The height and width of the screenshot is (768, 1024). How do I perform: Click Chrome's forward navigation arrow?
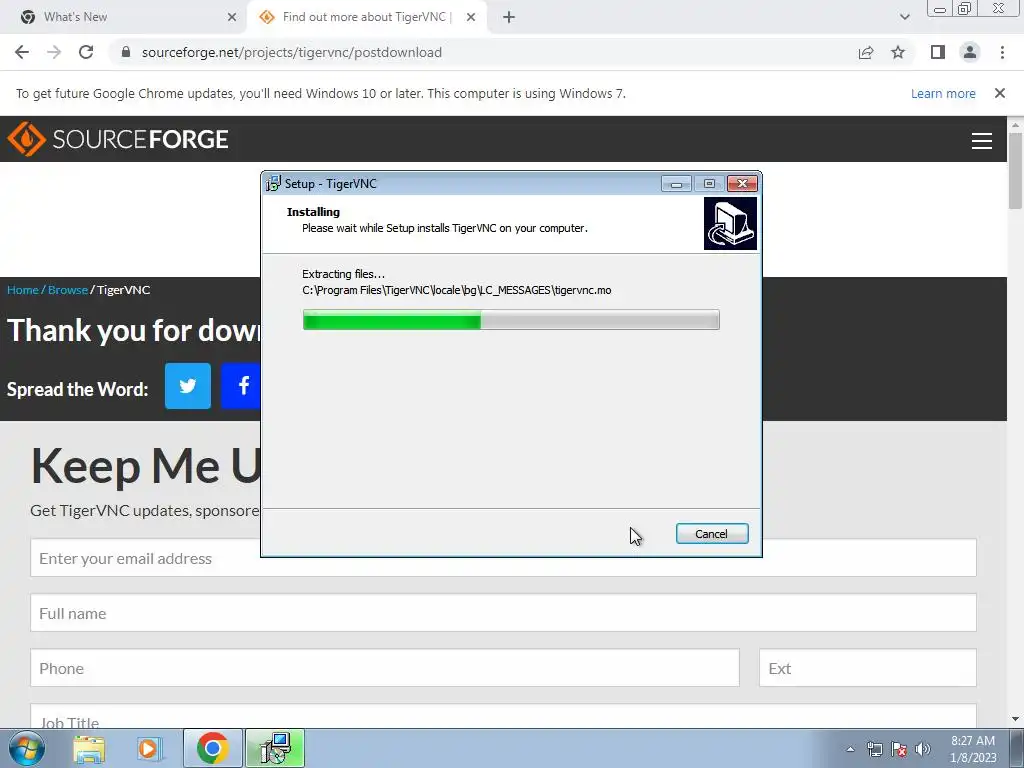click(x=54, y=52)
